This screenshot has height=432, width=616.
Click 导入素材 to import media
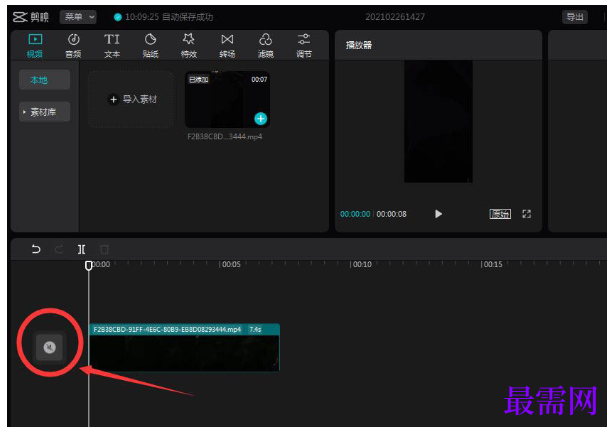132,99
